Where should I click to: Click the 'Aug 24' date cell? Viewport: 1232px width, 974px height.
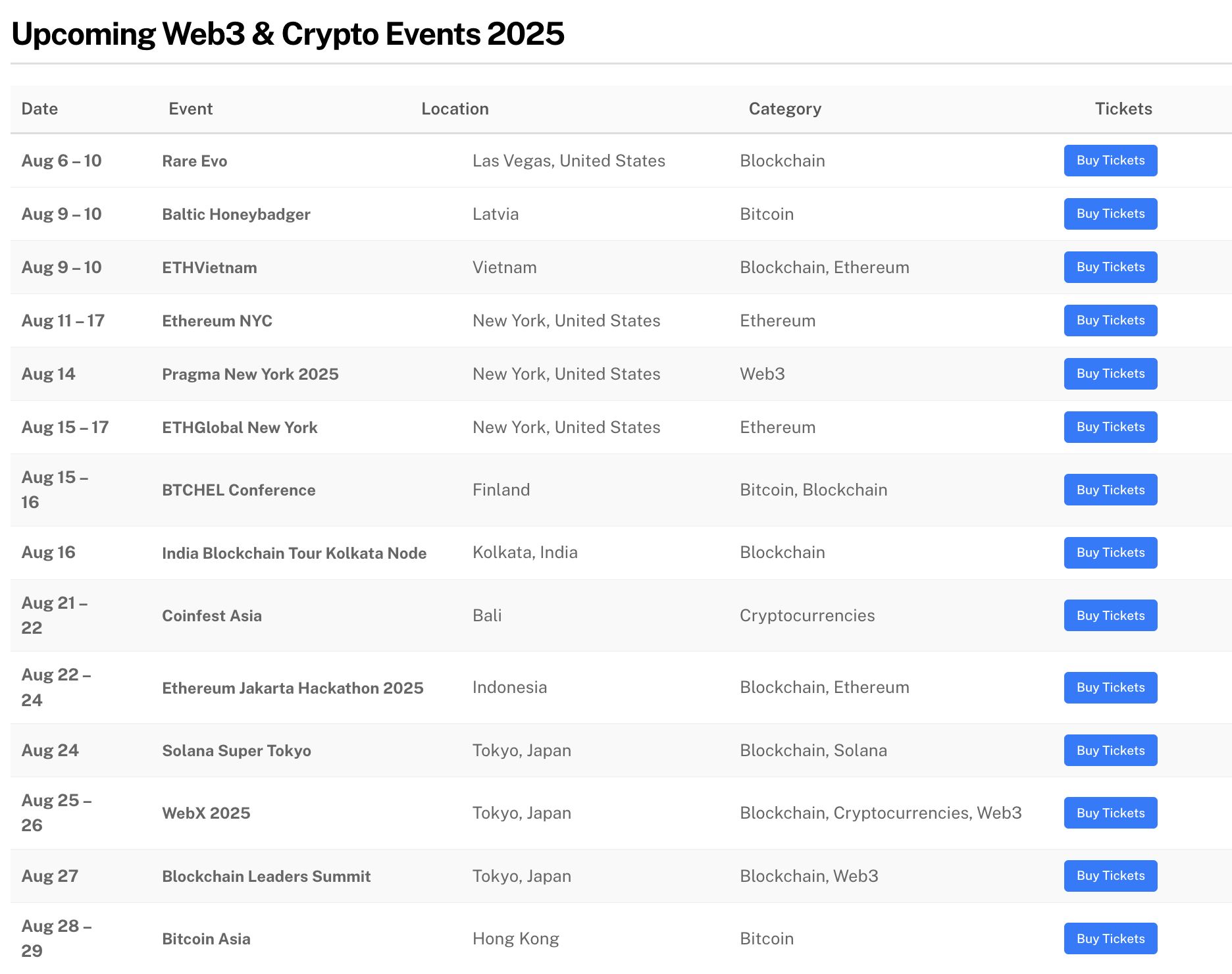[x=50, y=751]
